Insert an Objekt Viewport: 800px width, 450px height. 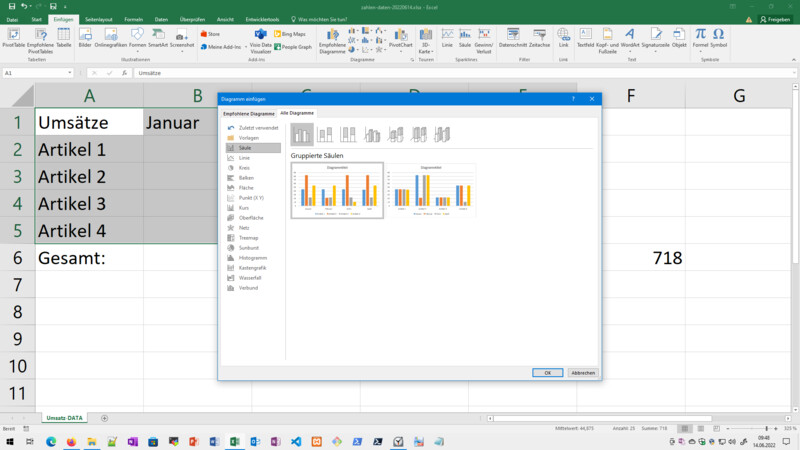click(679, 38)
